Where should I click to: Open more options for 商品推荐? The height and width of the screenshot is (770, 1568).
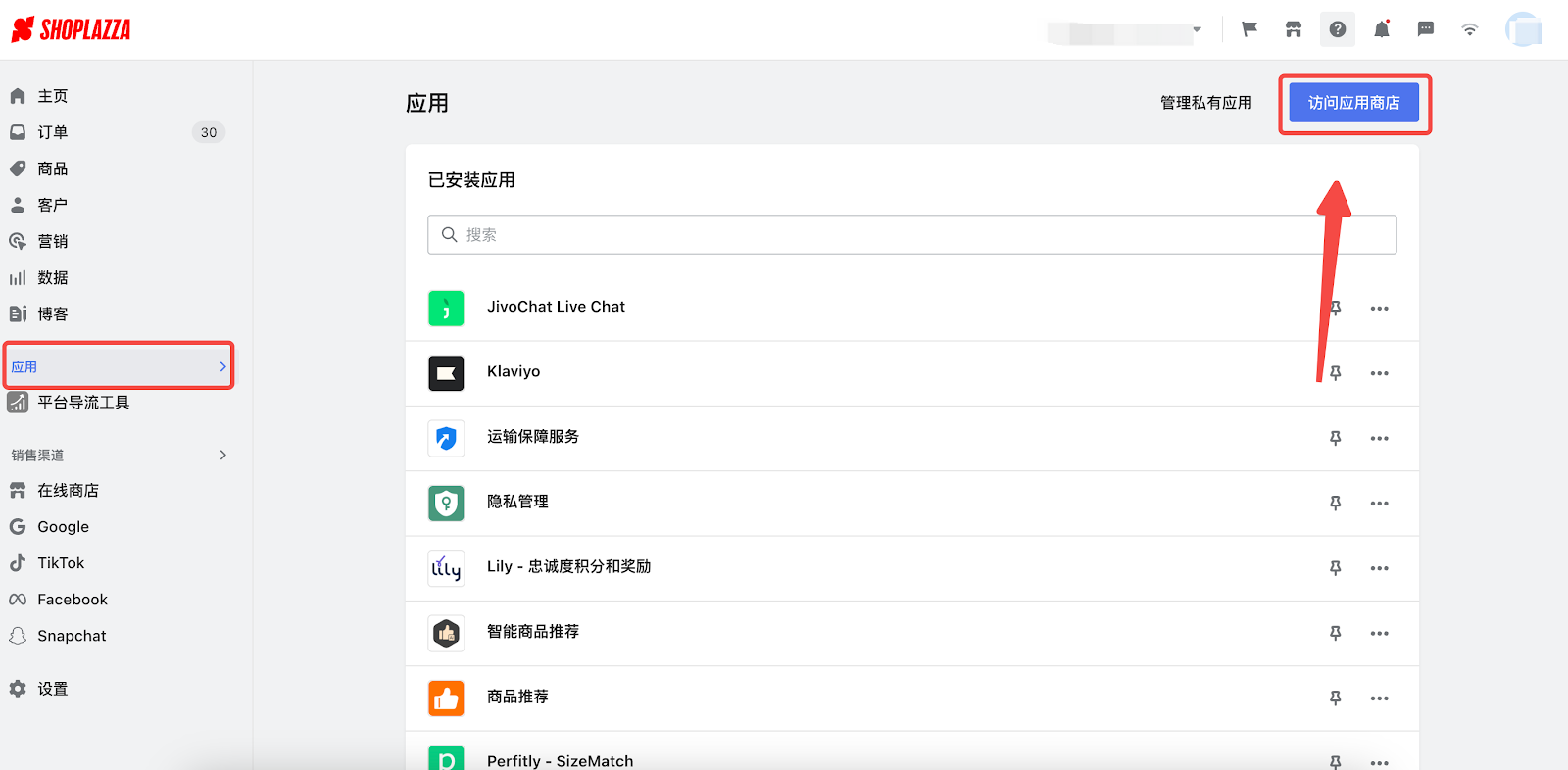point(1379,698)
